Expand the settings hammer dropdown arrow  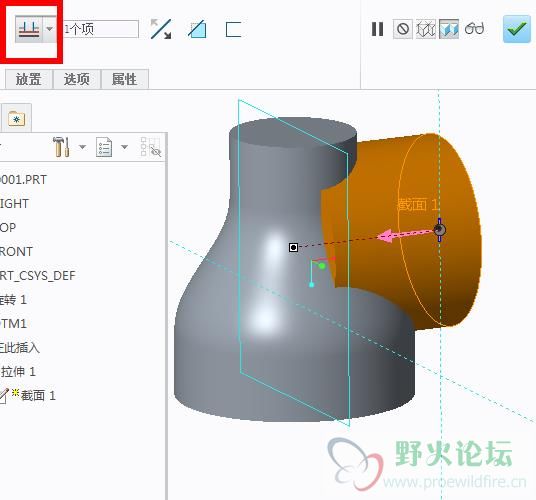82,147
